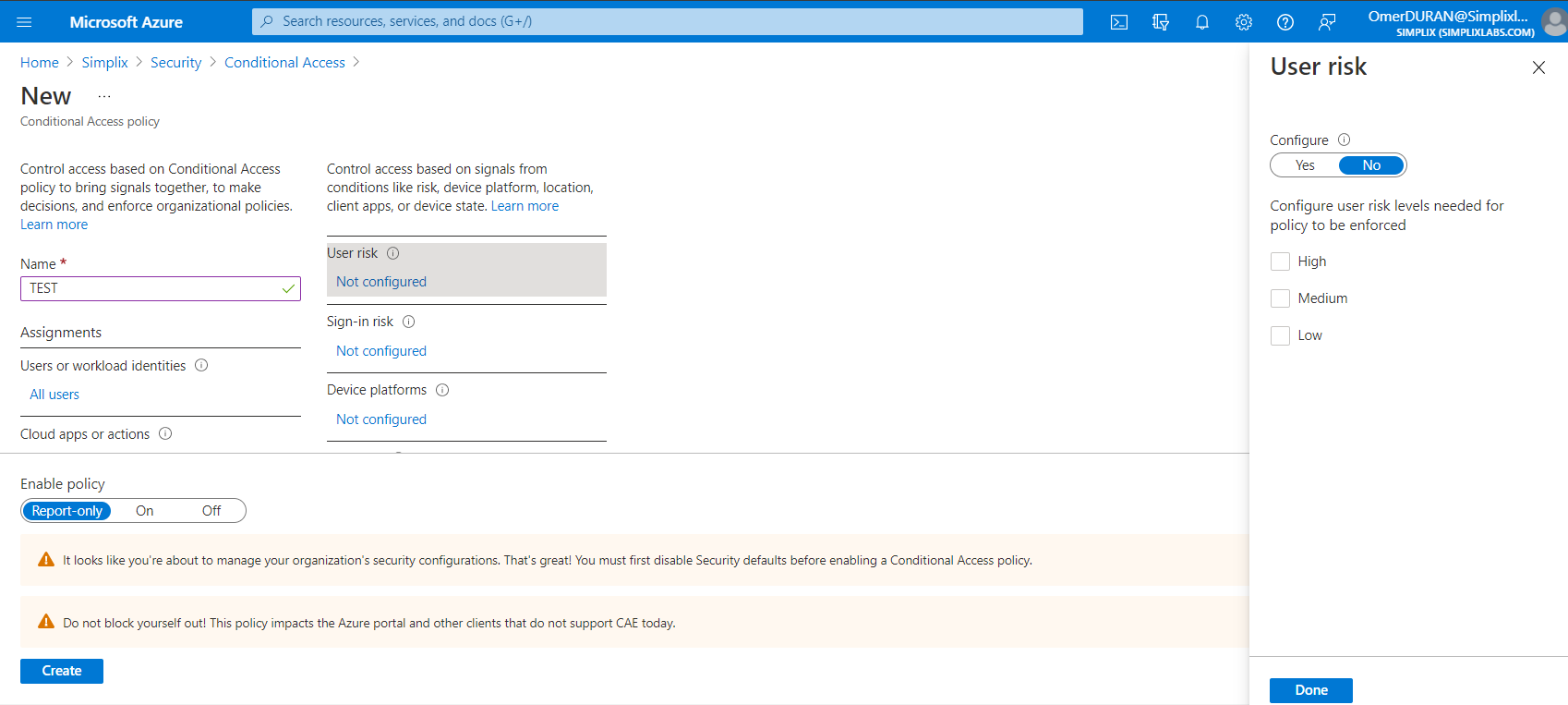Click the Users or workload identities label

103,366
